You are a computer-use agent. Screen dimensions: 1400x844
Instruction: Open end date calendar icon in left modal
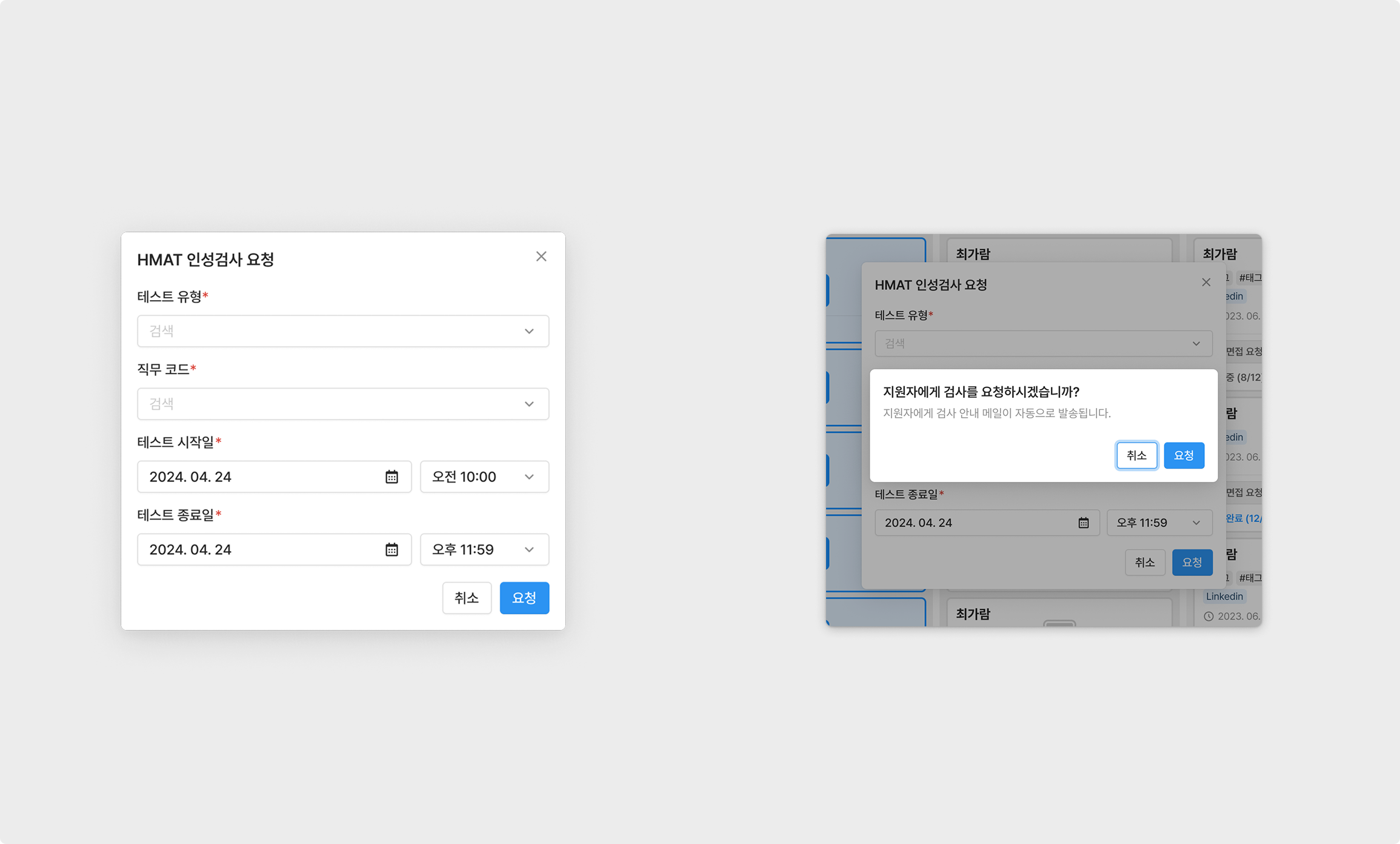click(392, 549)
